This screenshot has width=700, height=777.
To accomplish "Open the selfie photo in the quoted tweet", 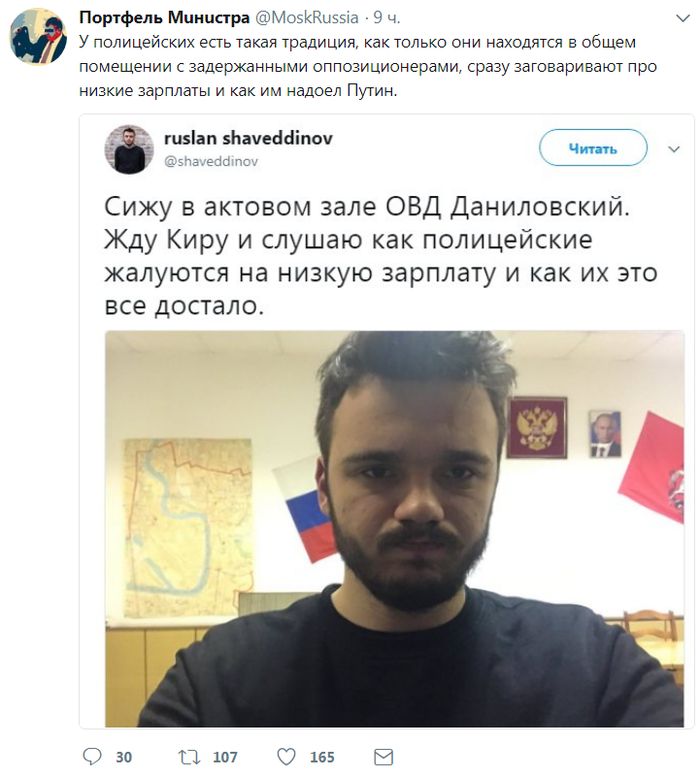I will (x=394, y=529).
